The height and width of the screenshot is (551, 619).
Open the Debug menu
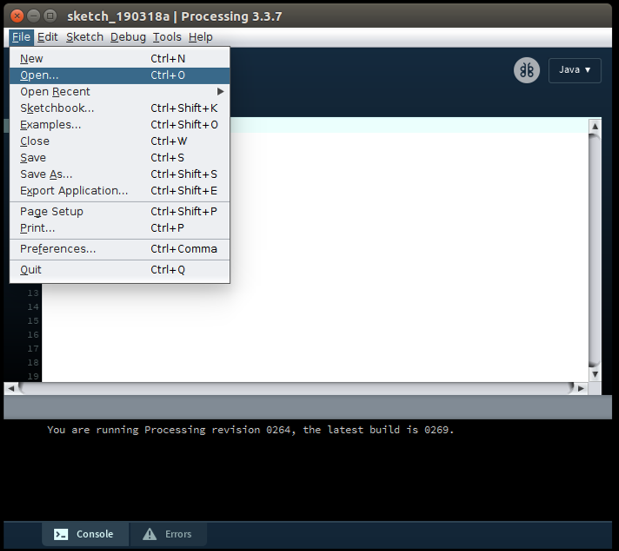pyautogui.click(x=128, y=37)
